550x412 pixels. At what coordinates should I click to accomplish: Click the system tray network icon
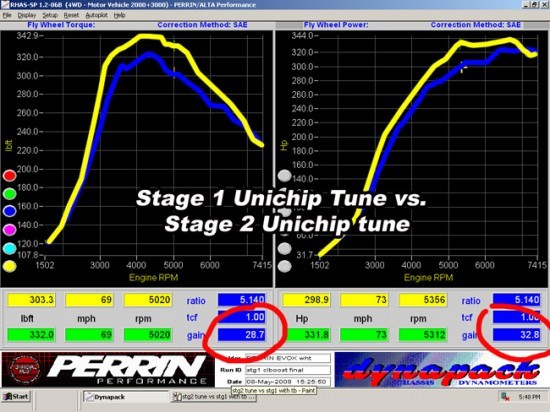tap(505, 397)
